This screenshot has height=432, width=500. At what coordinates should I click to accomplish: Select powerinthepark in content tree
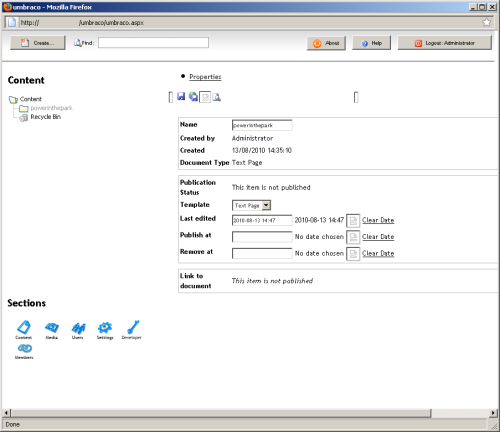coord(51,108)
